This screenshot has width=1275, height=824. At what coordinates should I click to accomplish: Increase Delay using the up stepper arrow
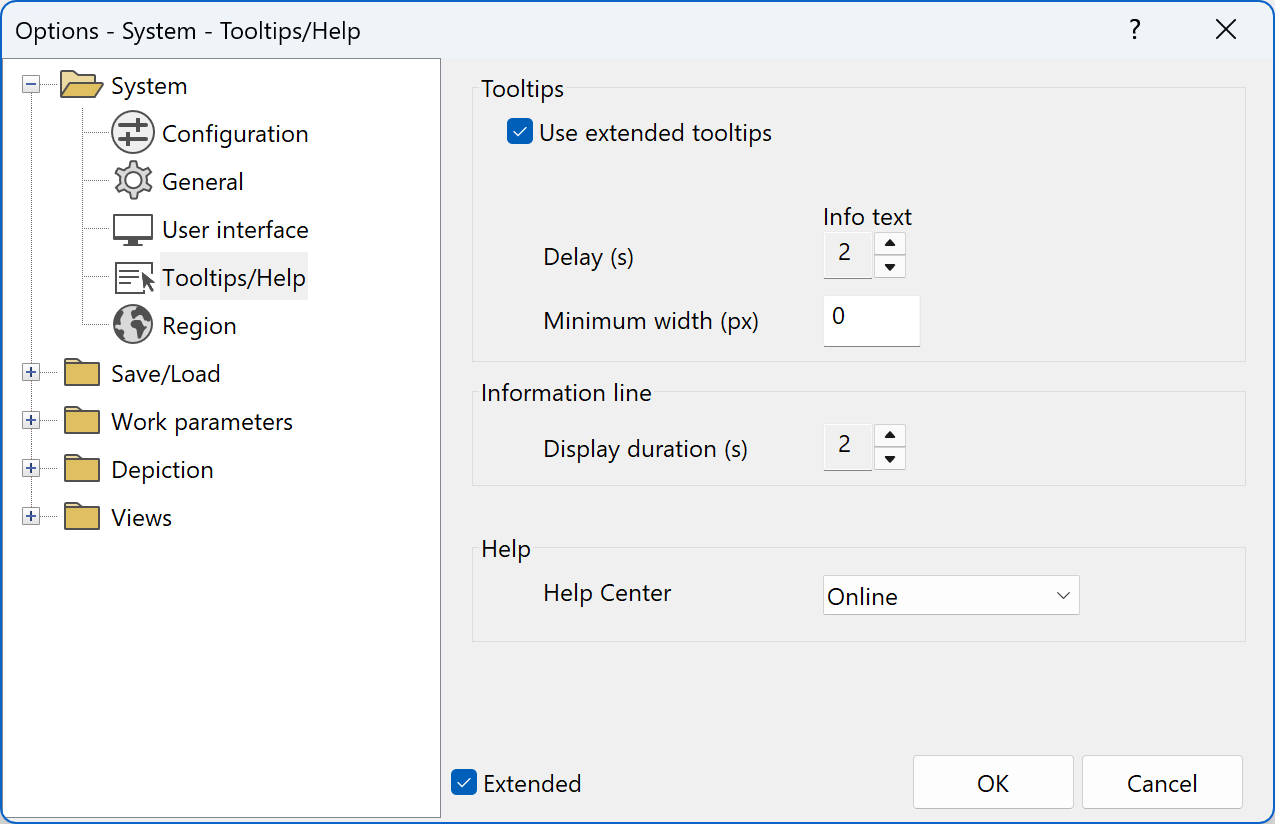pyautogui.click(x=889, y=241)
